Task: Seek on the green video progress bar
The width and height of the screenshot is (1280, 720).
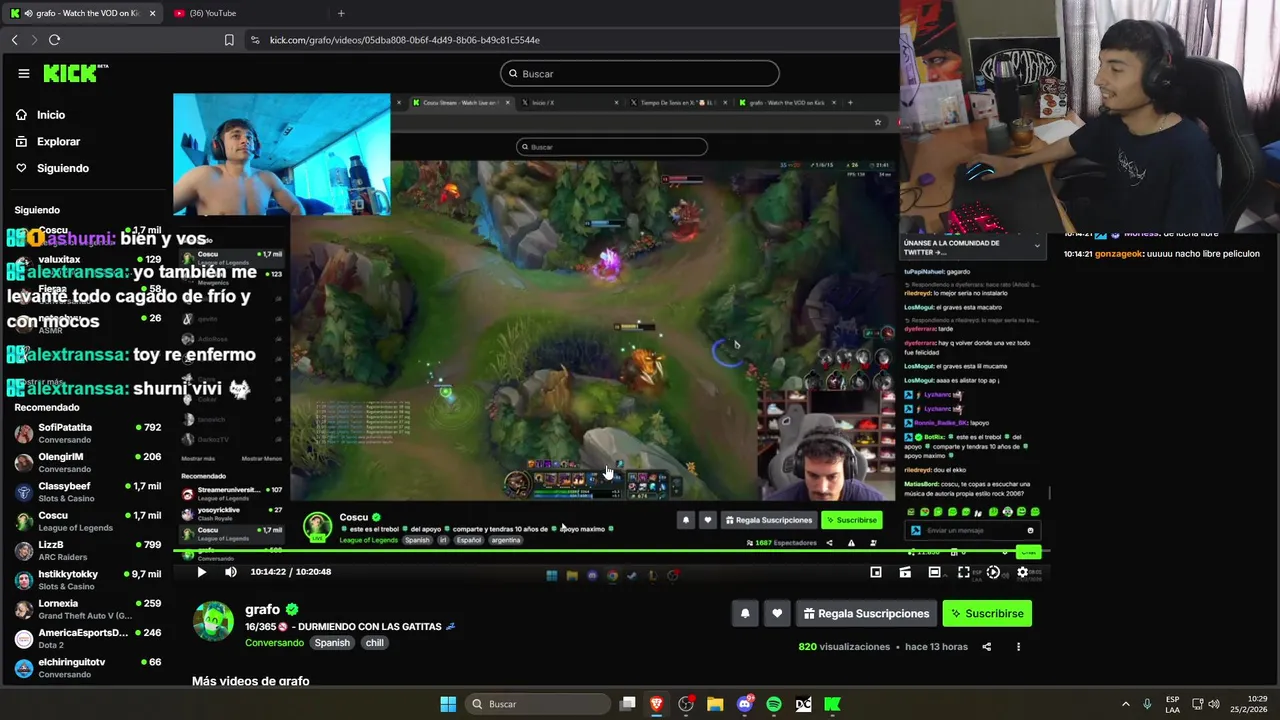Action: pyautogui.click(x=611, y=551)
